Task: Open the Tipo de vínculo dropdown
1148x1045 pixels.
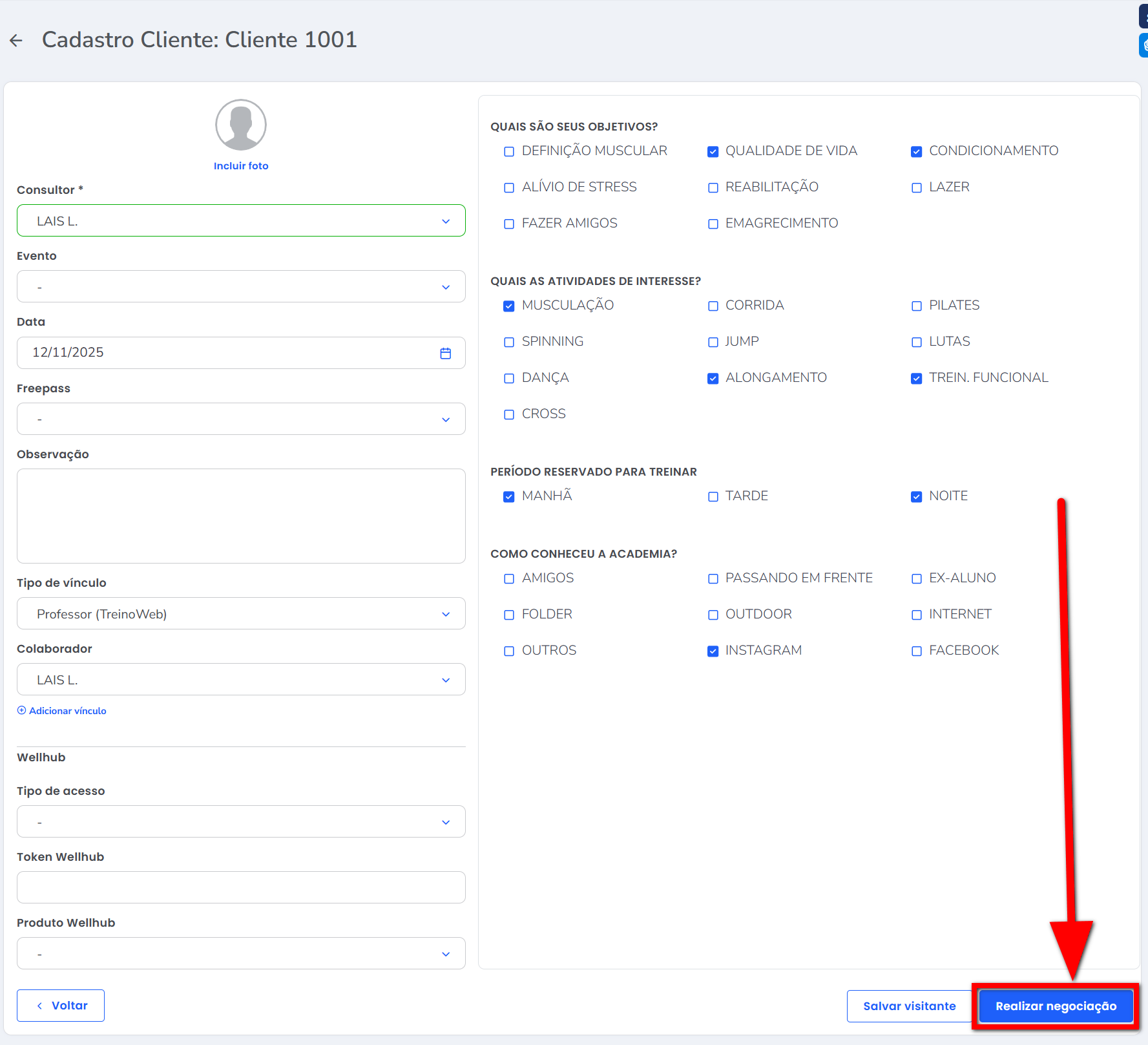Action: tap(240, 614)
